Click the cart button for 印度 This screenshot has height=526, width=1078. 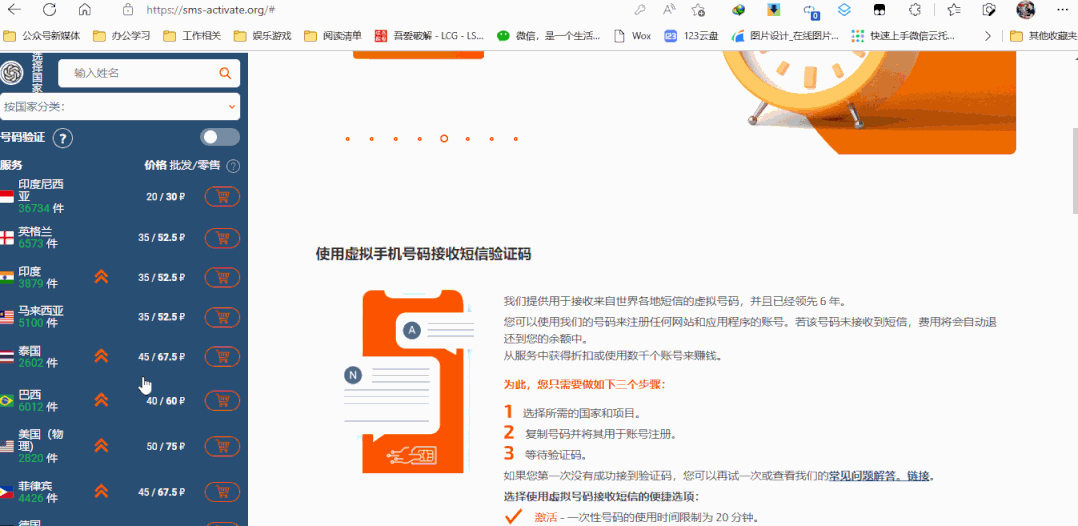[222, 277]
